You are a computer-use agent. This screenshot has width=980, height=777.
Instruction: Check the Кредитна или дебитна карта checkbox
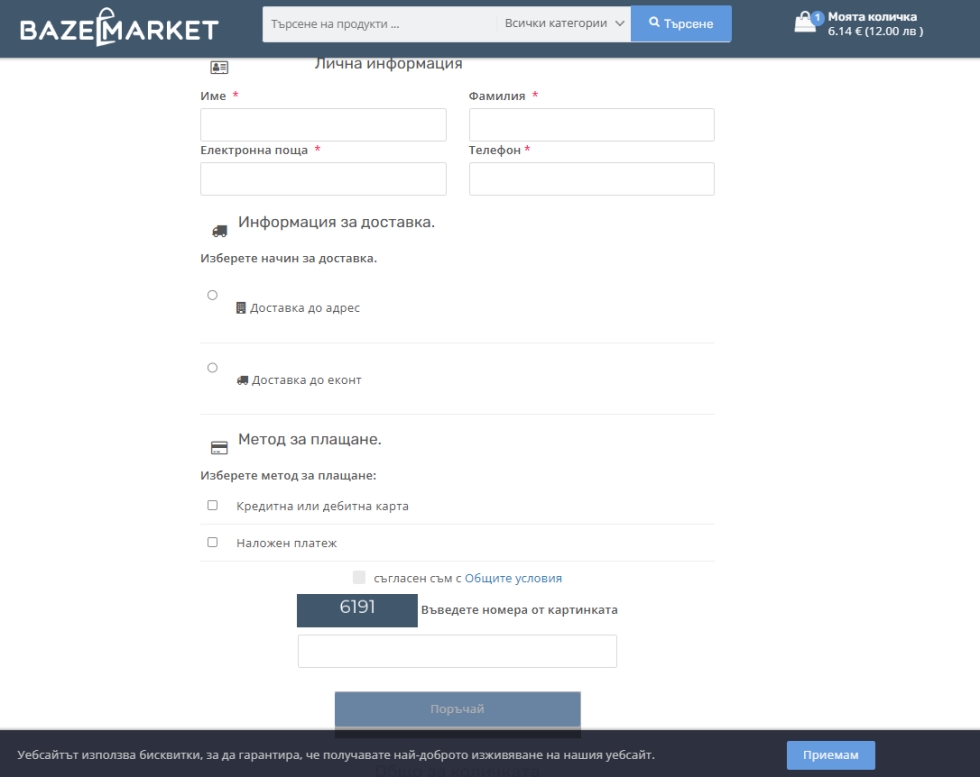point(212,506)
